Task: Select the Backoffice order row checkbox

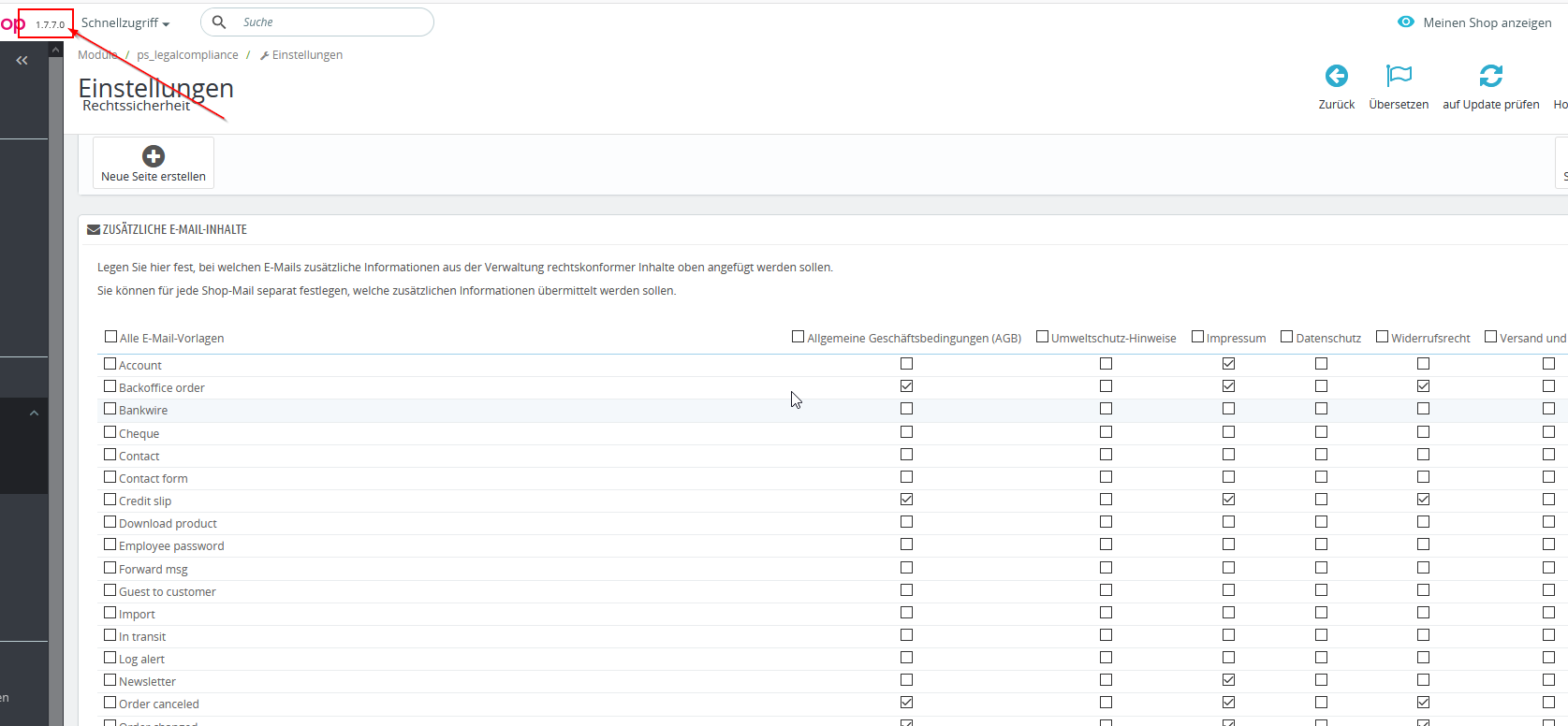Action: coord(110,386)
